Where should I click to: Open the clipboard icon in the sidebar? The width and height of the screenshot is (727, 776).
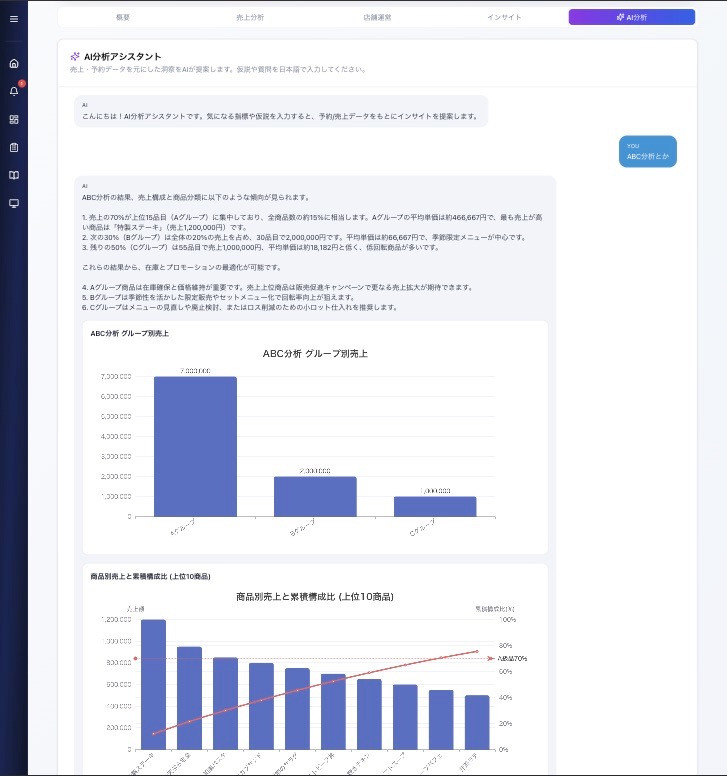pos(14,147)
